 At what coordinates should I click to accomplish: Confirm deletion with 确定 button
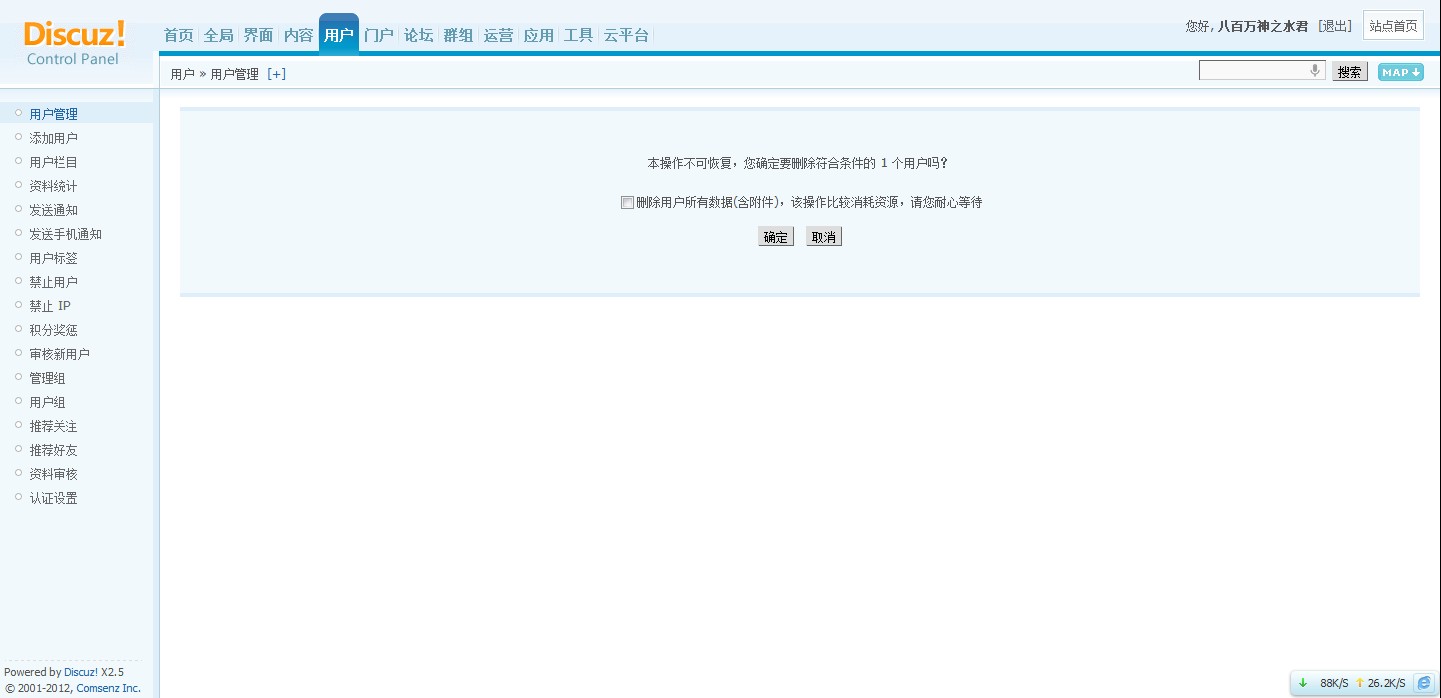coord(776,237)
